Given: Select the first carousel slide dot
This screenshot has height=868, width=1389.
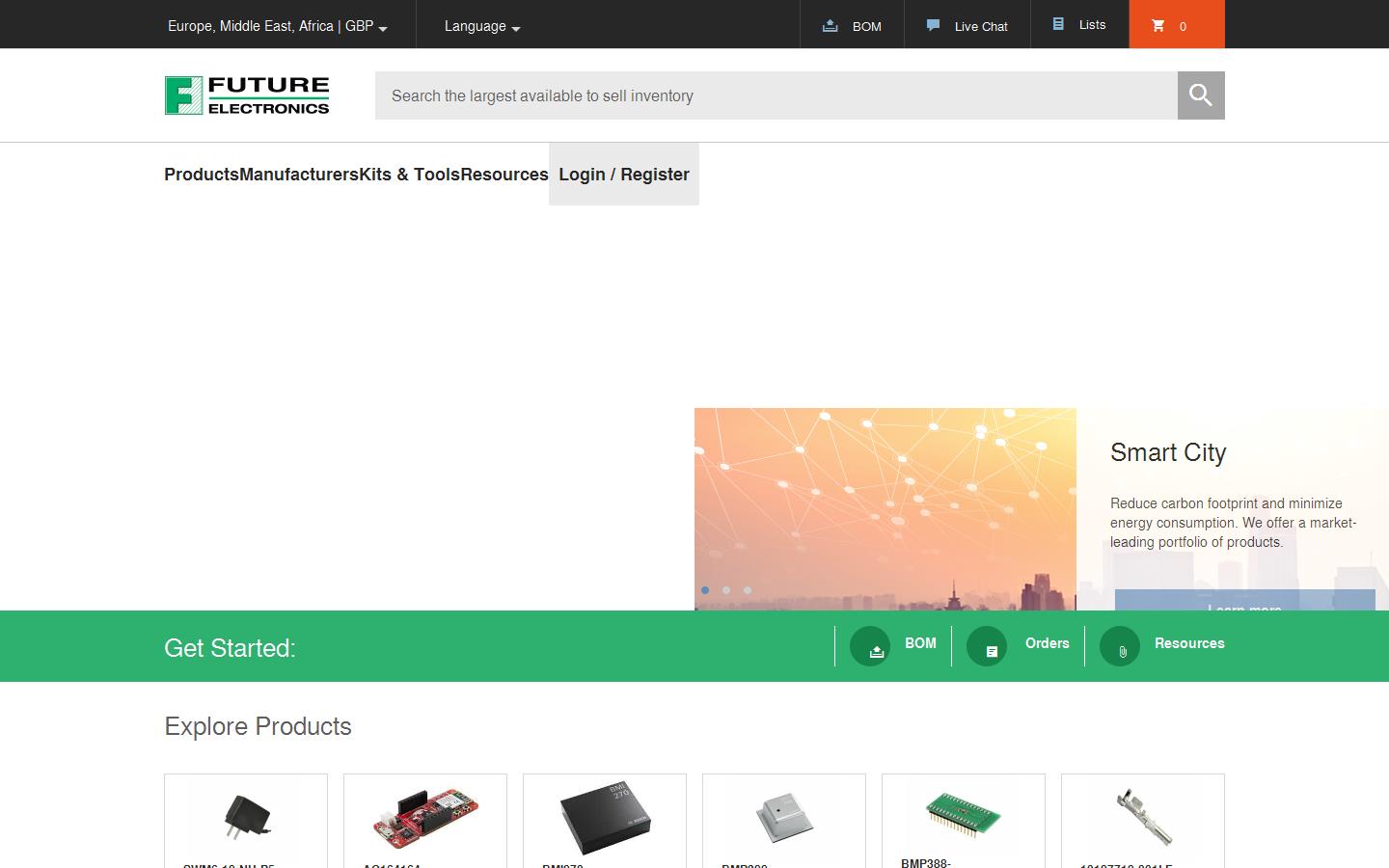Looking at the screenshot, I should tap(705, 590).
